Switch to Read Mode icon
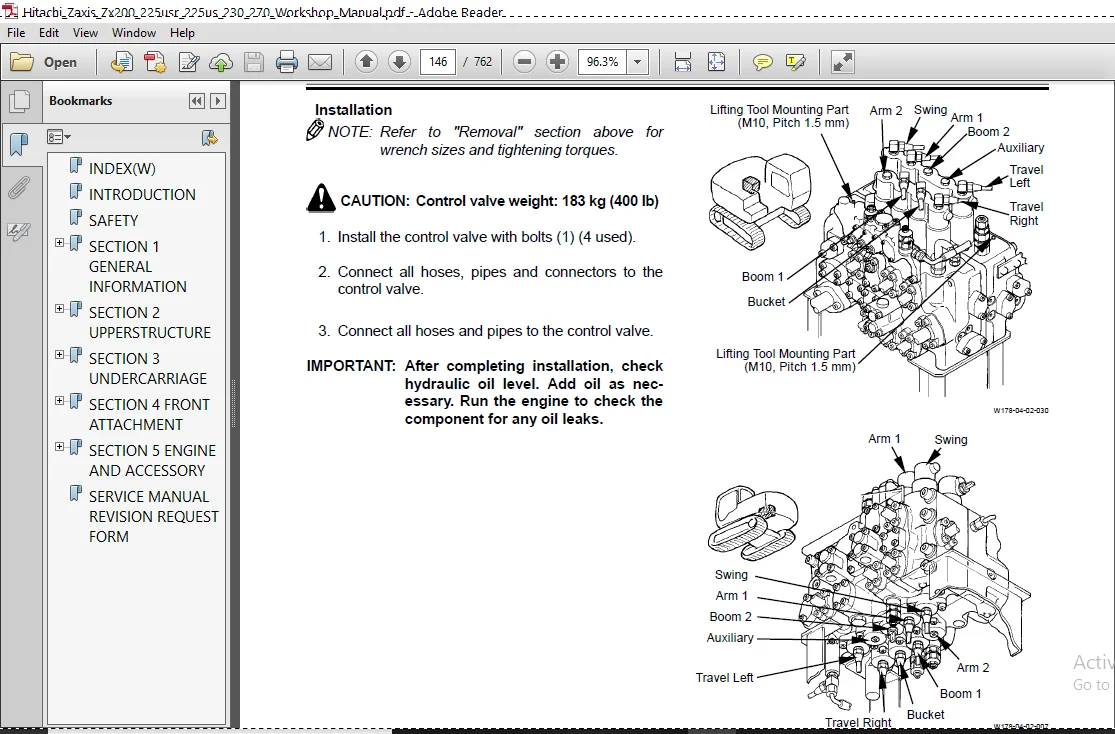Screen dimensions: 1115x734 pos(842,63)
